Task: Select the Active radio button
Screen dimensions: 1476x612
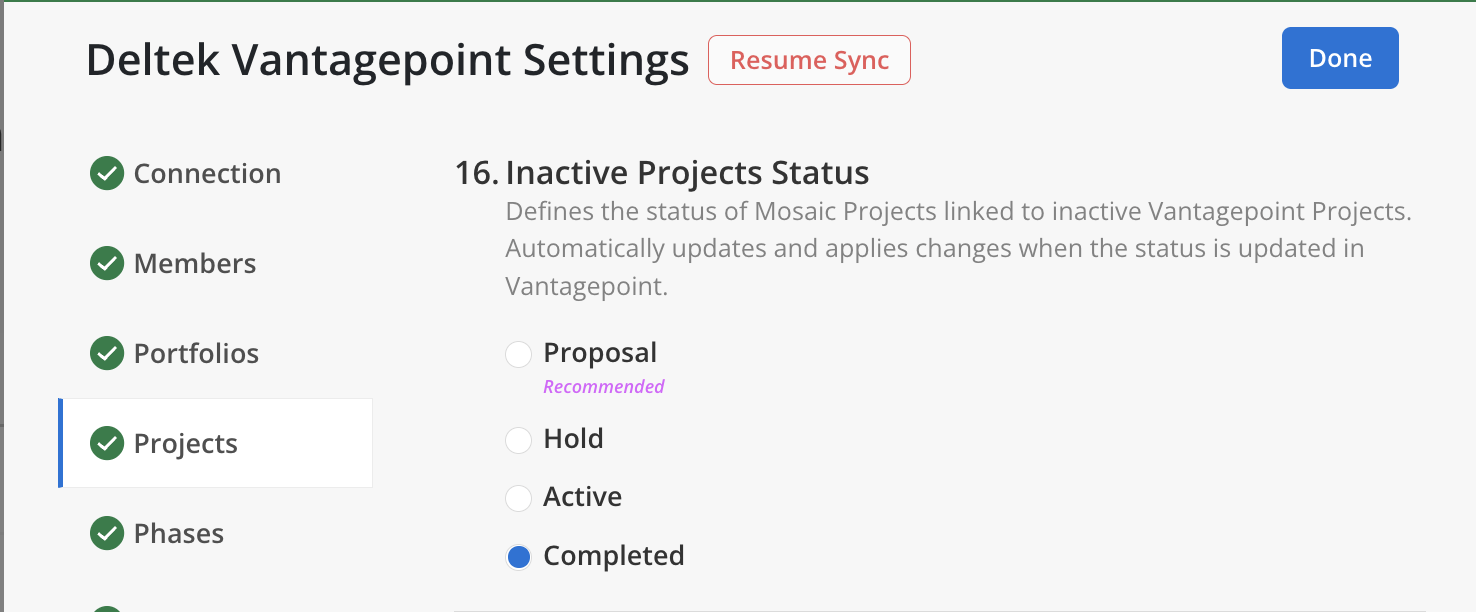Action: point(518,498)
